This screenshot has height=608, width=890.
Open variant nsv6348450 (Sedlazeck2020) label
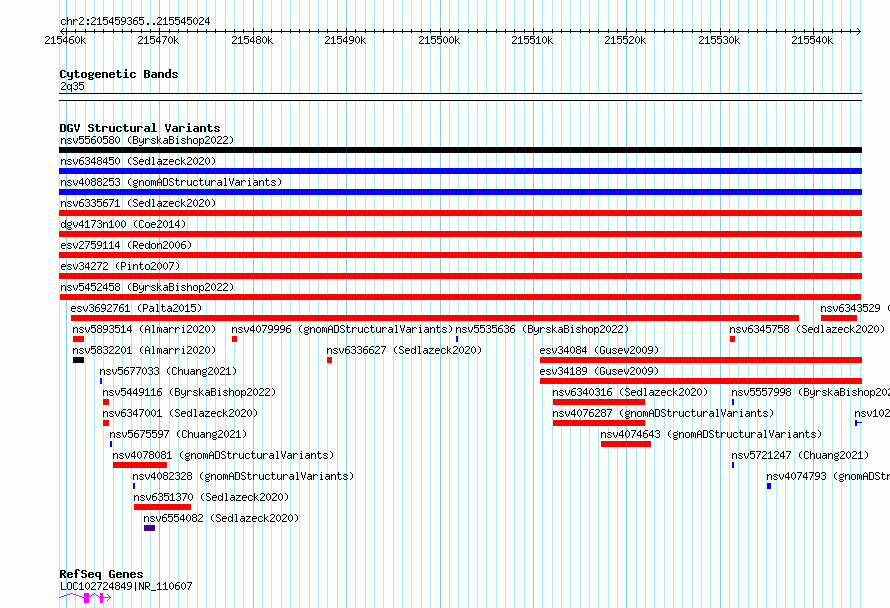click(x=138, y=161)
